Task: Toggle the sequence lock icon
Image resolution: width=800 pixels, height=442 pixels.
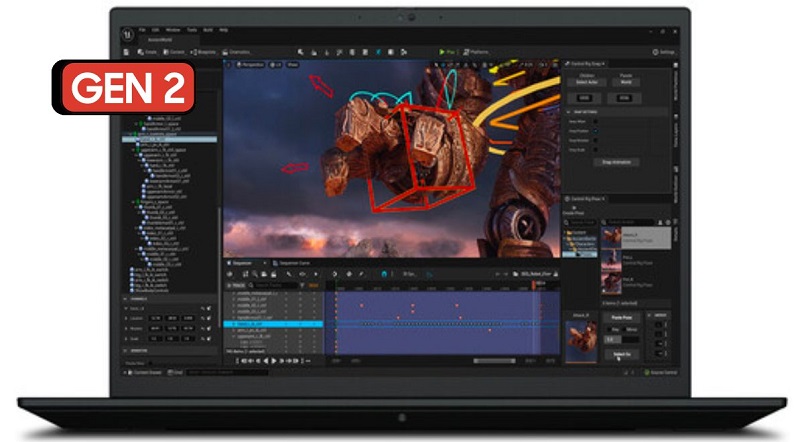Action: [x=556, y=275]
